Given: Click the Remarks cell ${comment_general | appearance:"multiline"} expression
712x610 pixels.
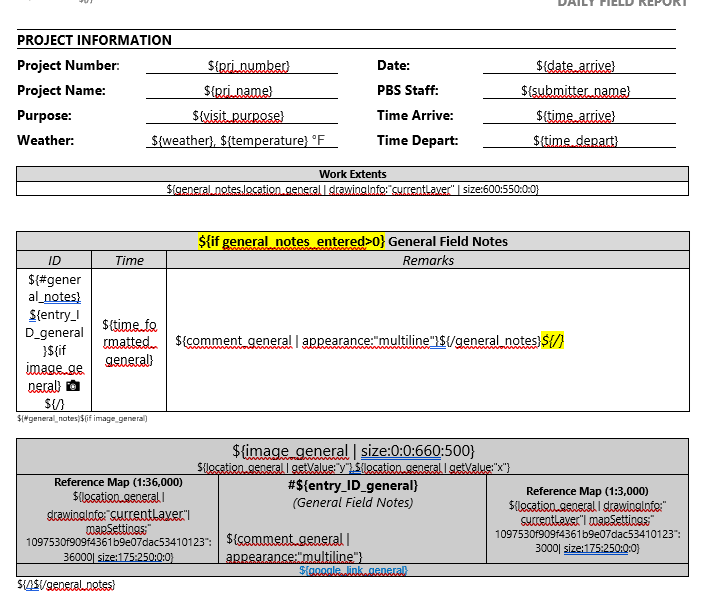Looking at the screenshot, I should coord(307,341).
